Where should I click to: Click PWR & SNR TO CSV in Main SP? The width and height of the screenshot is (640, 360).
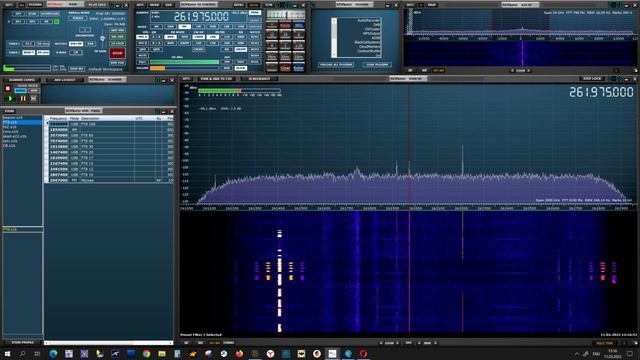pos(216,79)
